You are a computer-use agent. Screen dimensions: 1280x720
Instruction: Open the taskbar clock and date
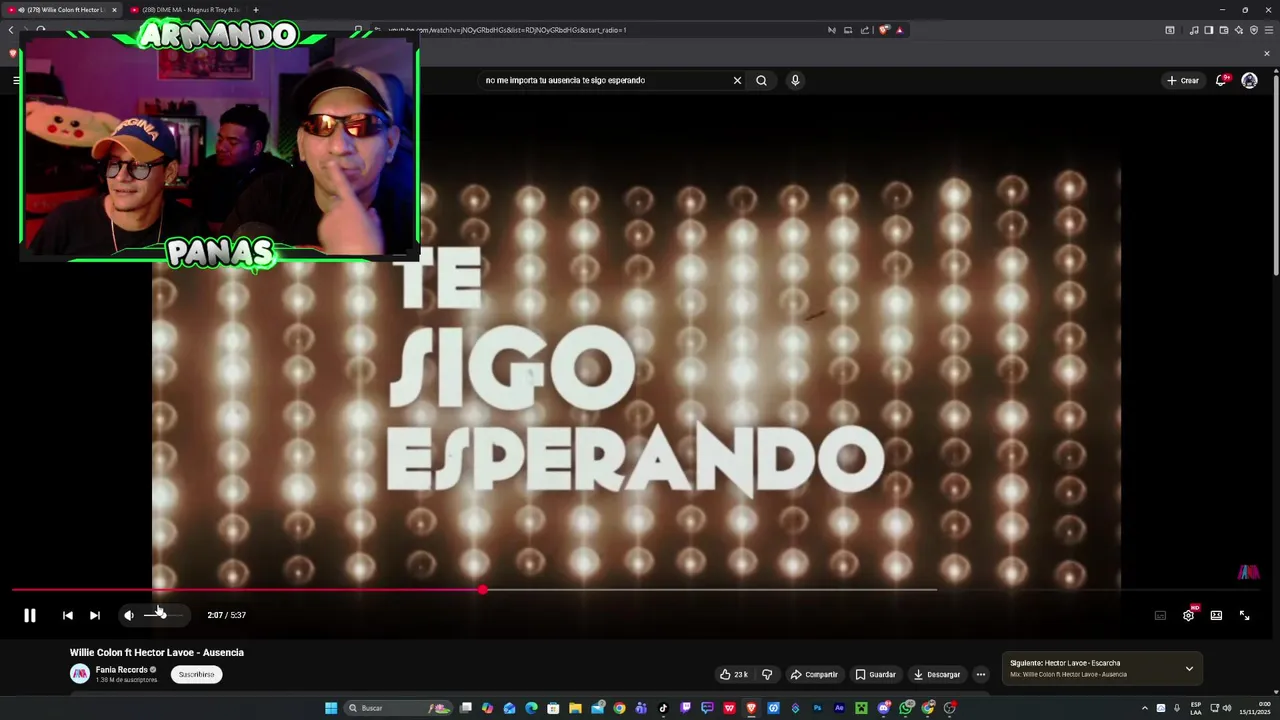coord(1256,708)
